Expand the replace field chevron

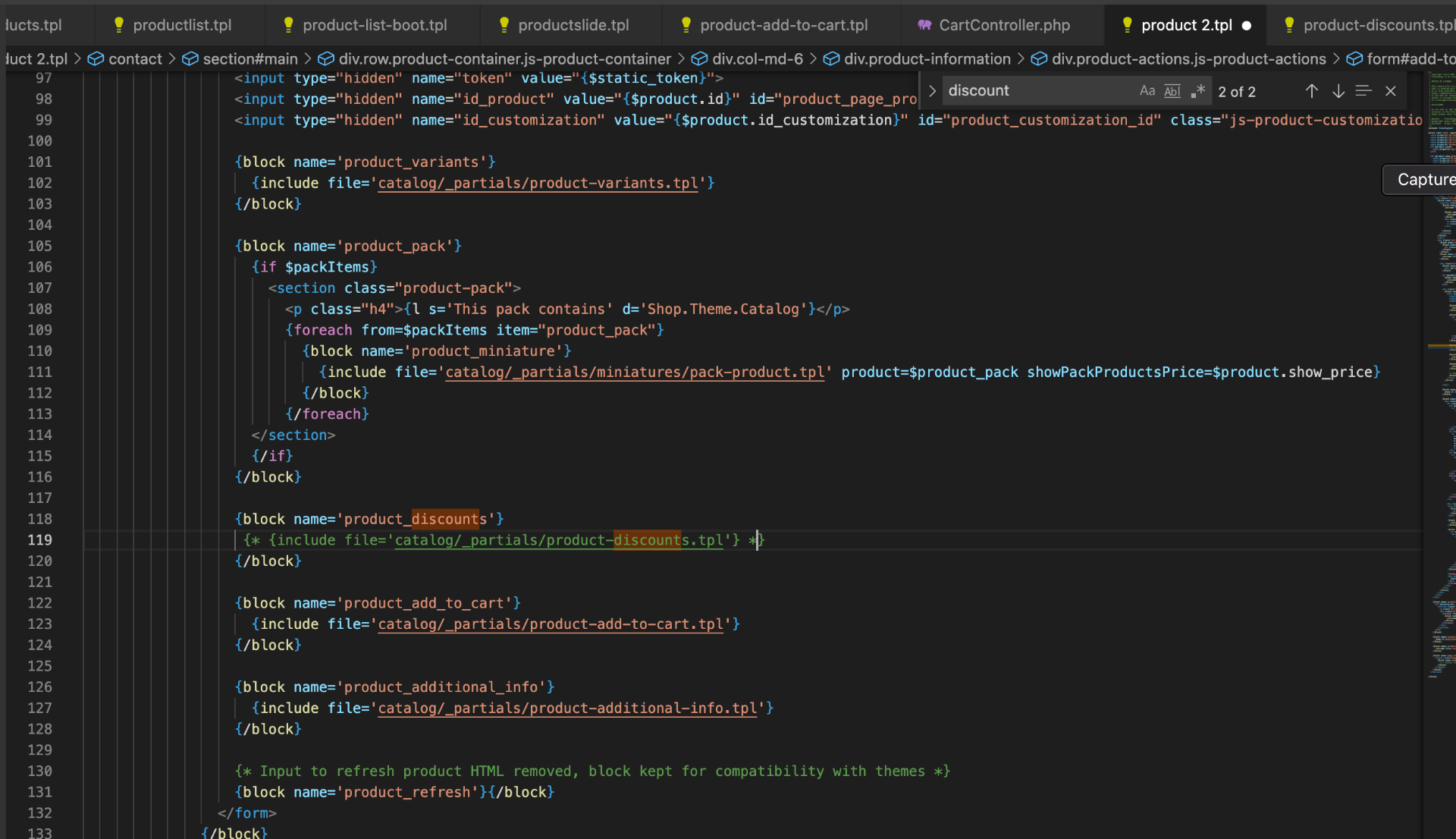coord(932,91)
